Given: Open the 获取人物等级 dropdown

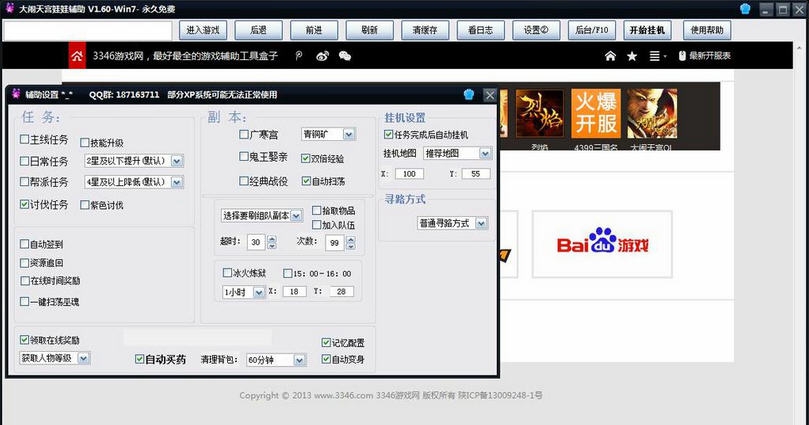Looking at the screenshot, I should tap(55, 358).
